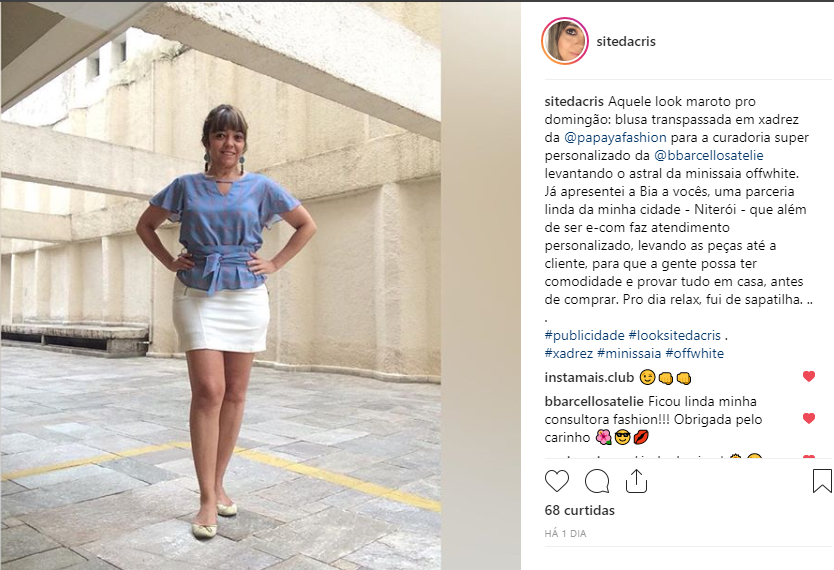This screenshot has height=570, width=834.
Task: Like the post with heart icon
Action: [557, 481]
